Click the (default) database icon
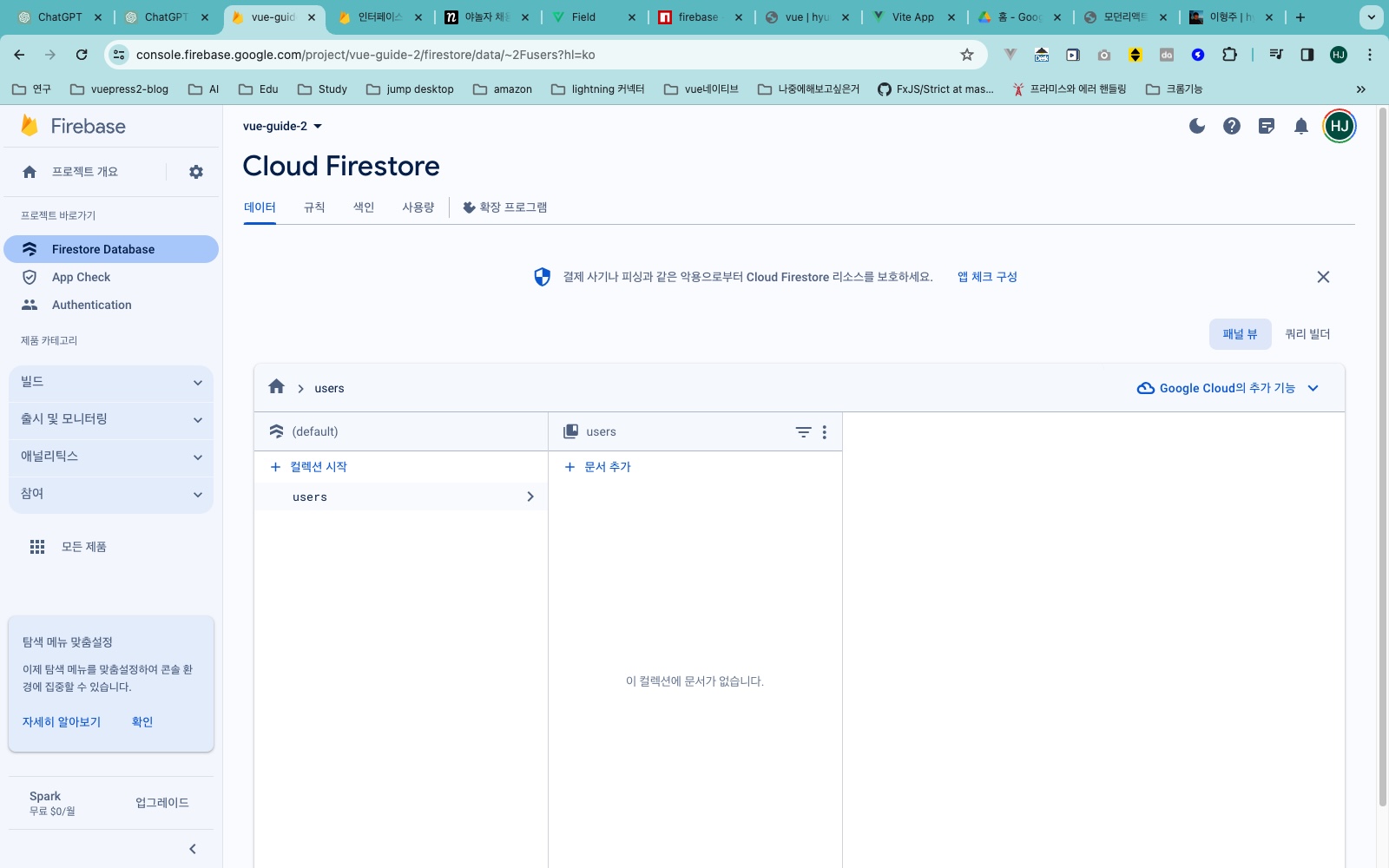 pyautogui.click(x=277, y=431)
